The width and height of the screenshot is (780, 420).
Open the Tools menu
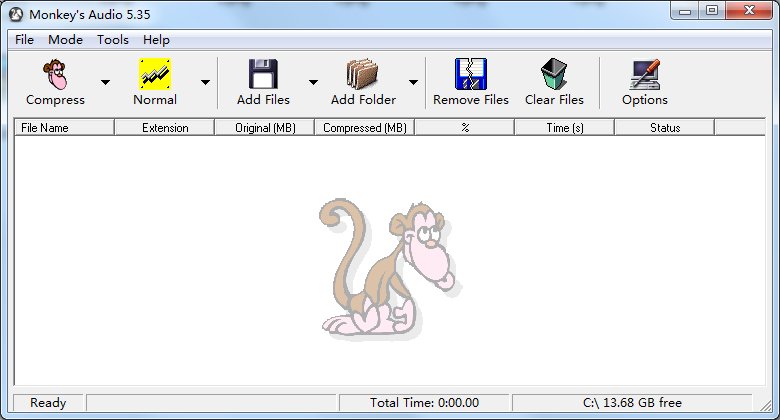point(113,40)
